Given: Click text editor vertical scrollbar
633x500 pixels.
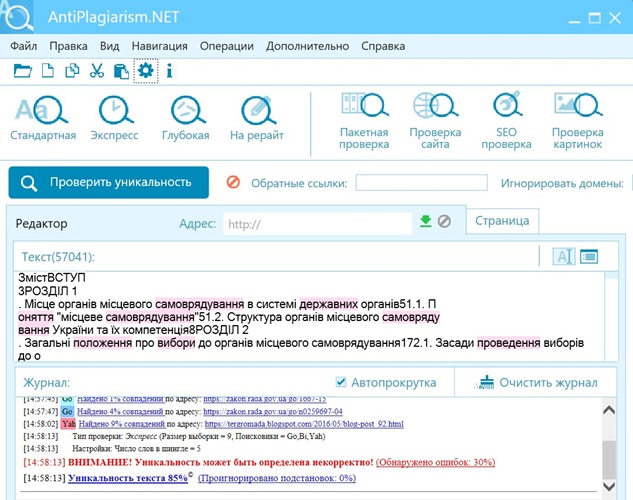Looking at the screenshot, I should point(612,316).
